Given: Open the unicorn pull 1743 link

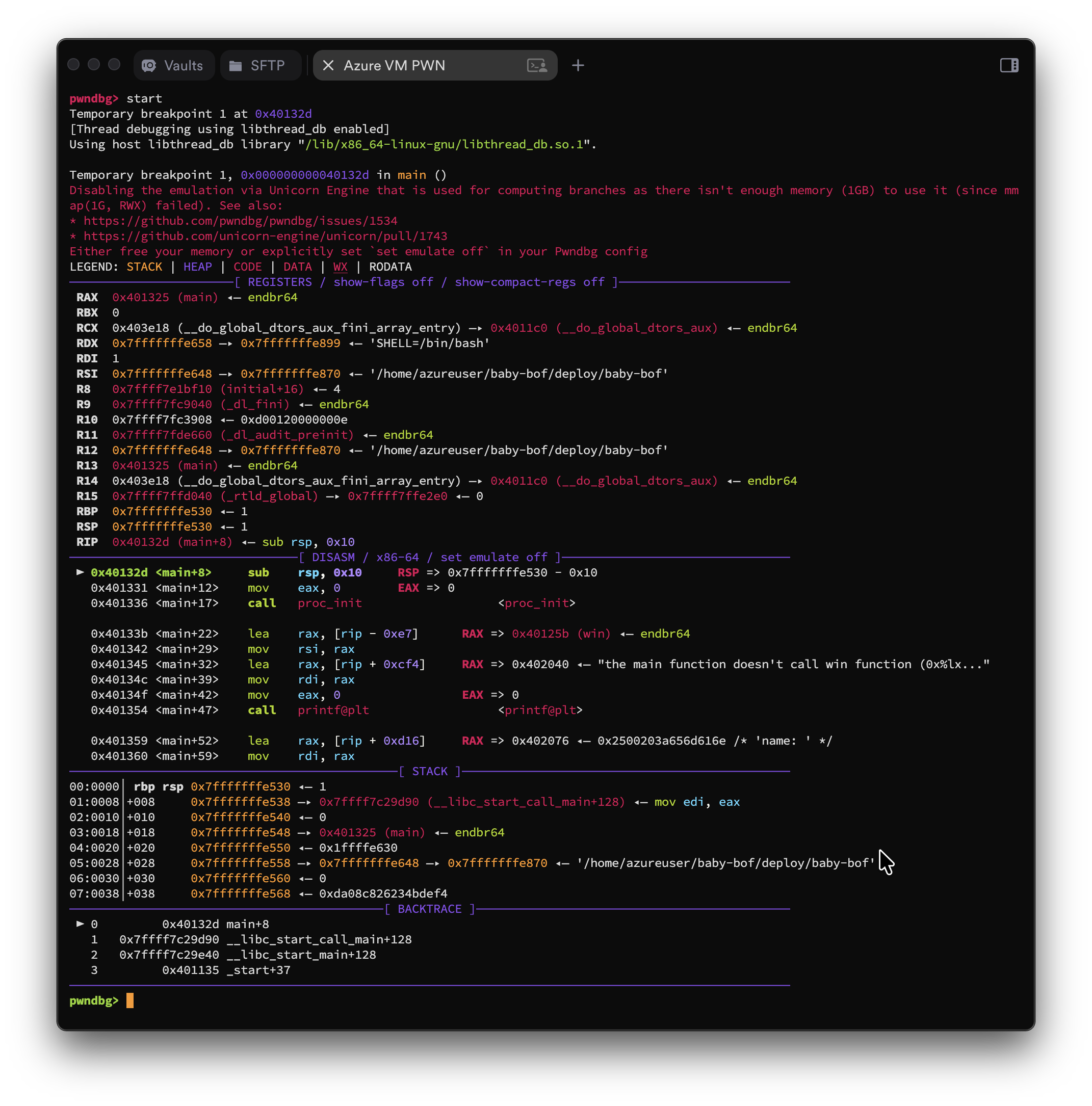Looking at the screenshot, I should (x=265, y=236).
